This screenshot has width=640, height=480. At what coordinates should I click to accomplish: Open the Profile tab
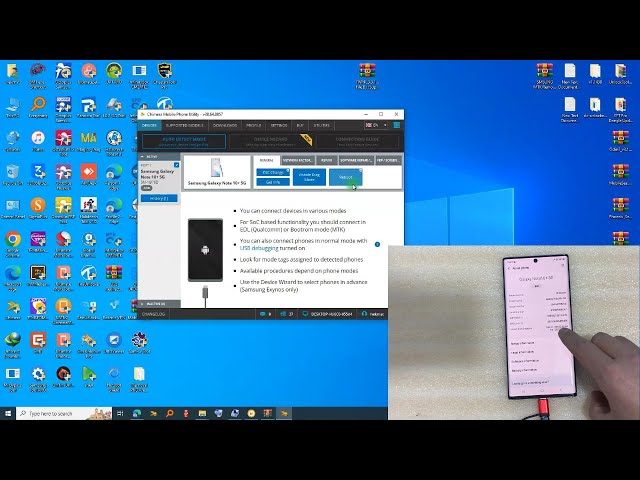253,125
